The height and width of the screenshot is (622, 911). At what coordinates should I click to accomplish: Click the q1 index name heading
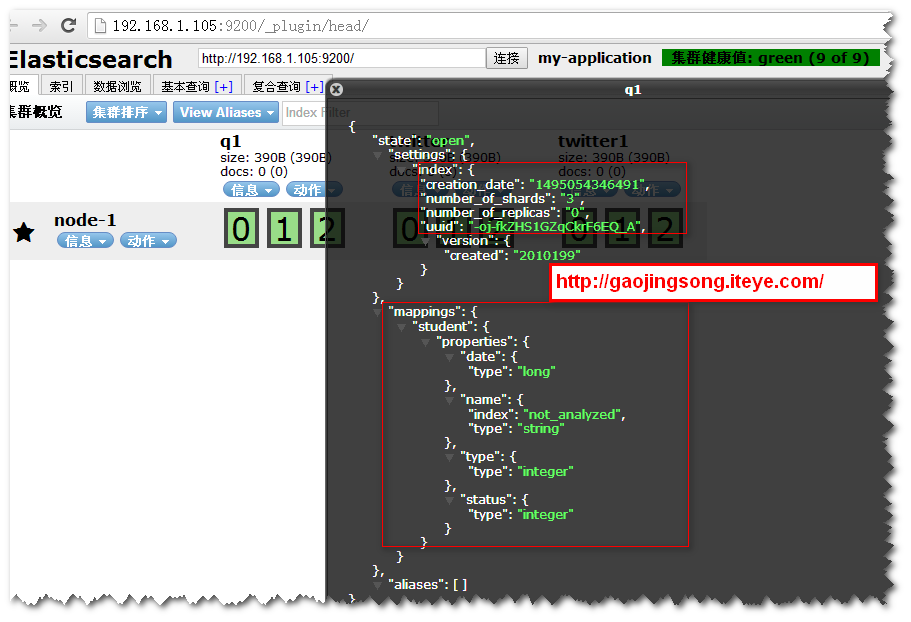click(230, 141)
